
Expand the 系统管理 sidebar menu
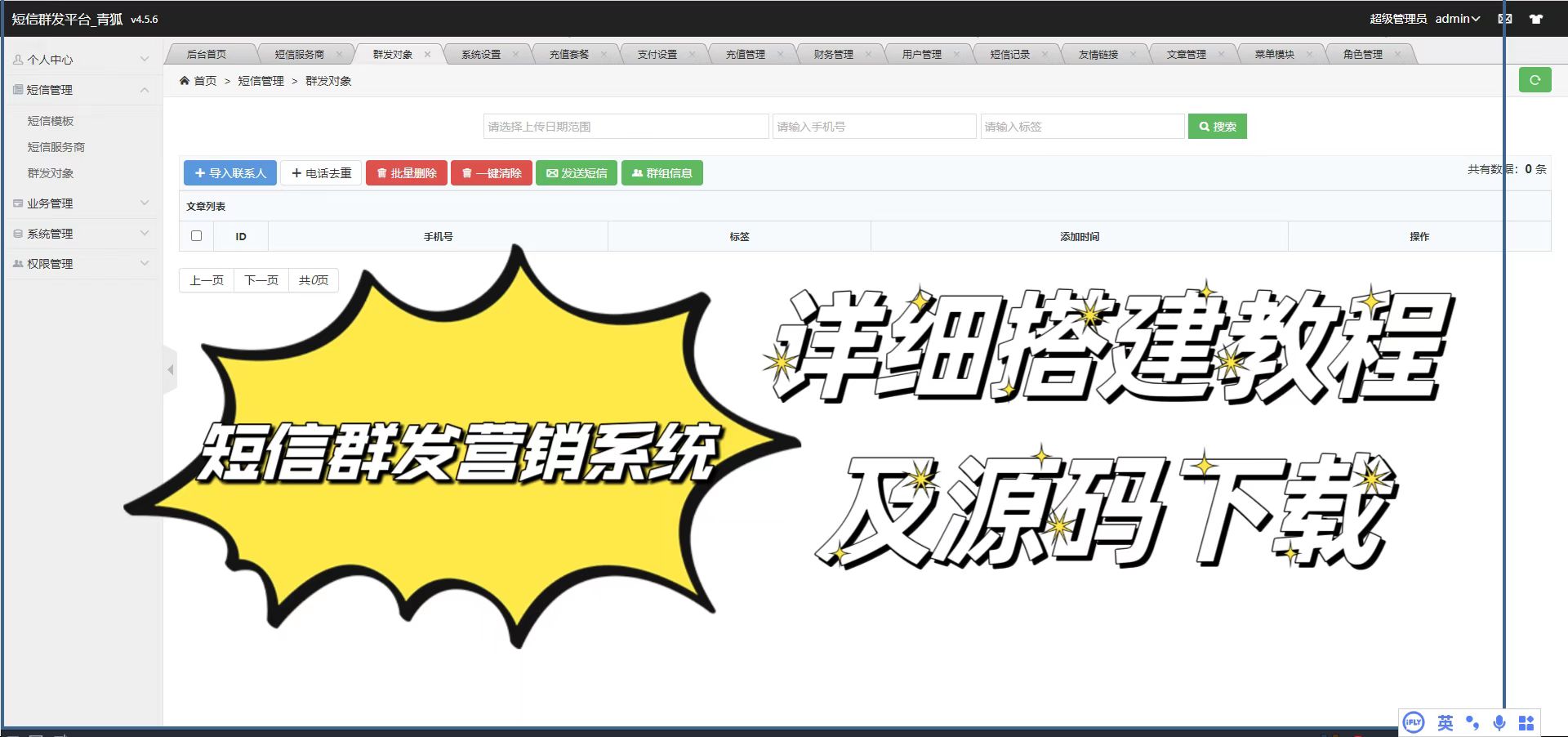(82, 233)
